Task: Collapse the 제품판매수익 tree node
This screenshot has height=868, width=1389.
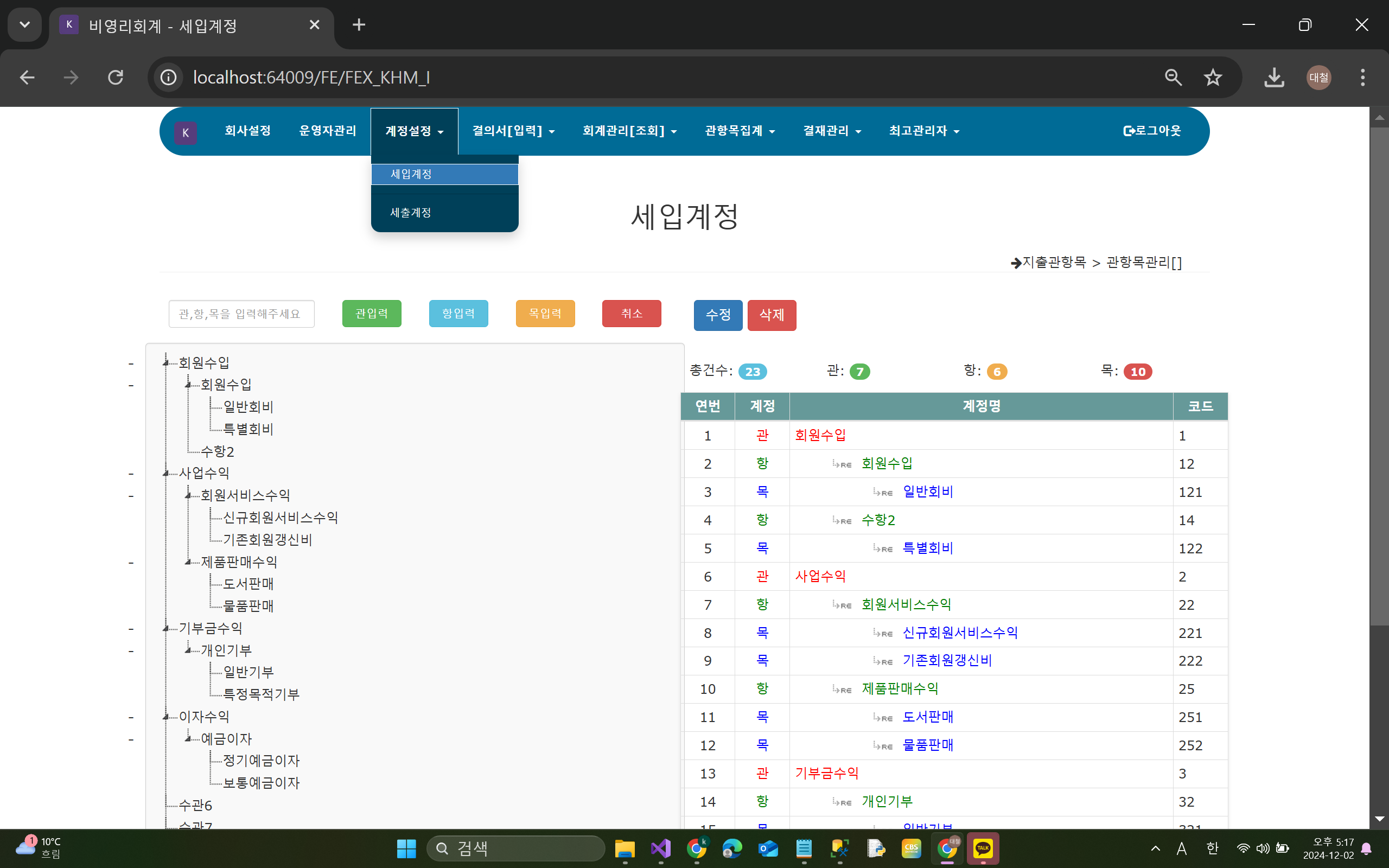Action: point(188,562)
